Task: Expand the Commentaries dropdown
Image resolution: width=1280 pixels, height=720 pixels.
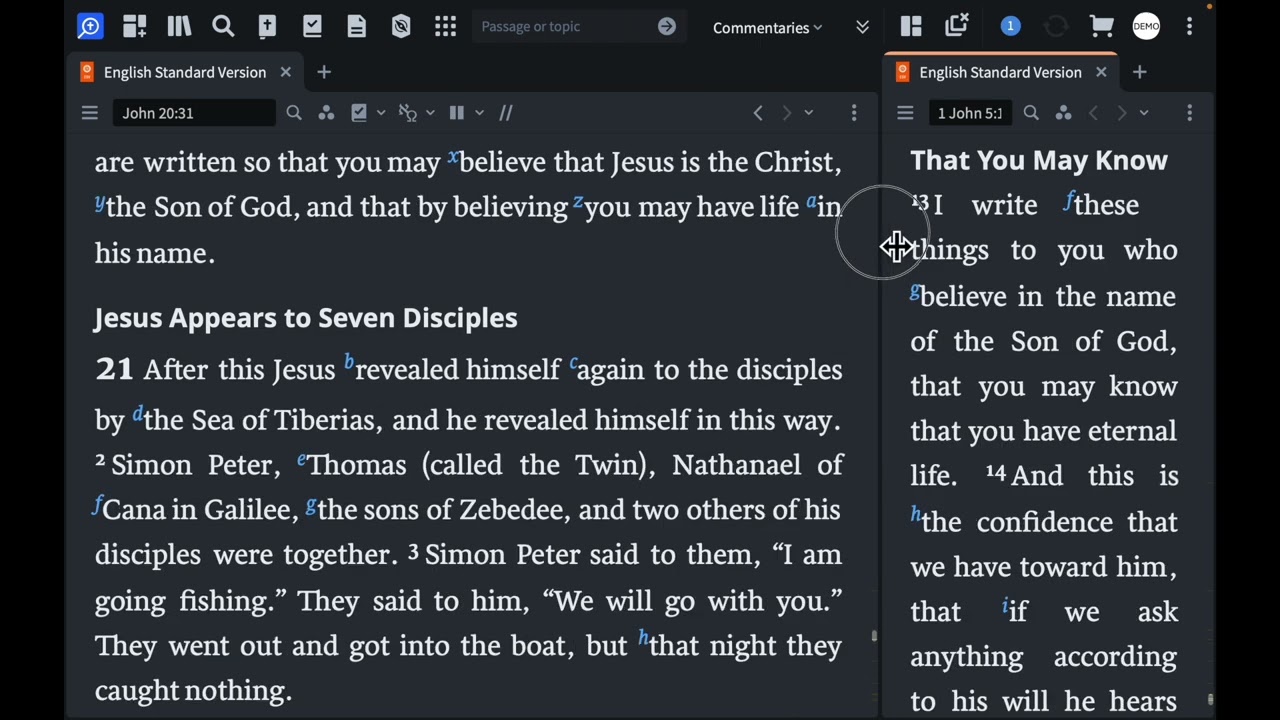Action: point(767,28)
